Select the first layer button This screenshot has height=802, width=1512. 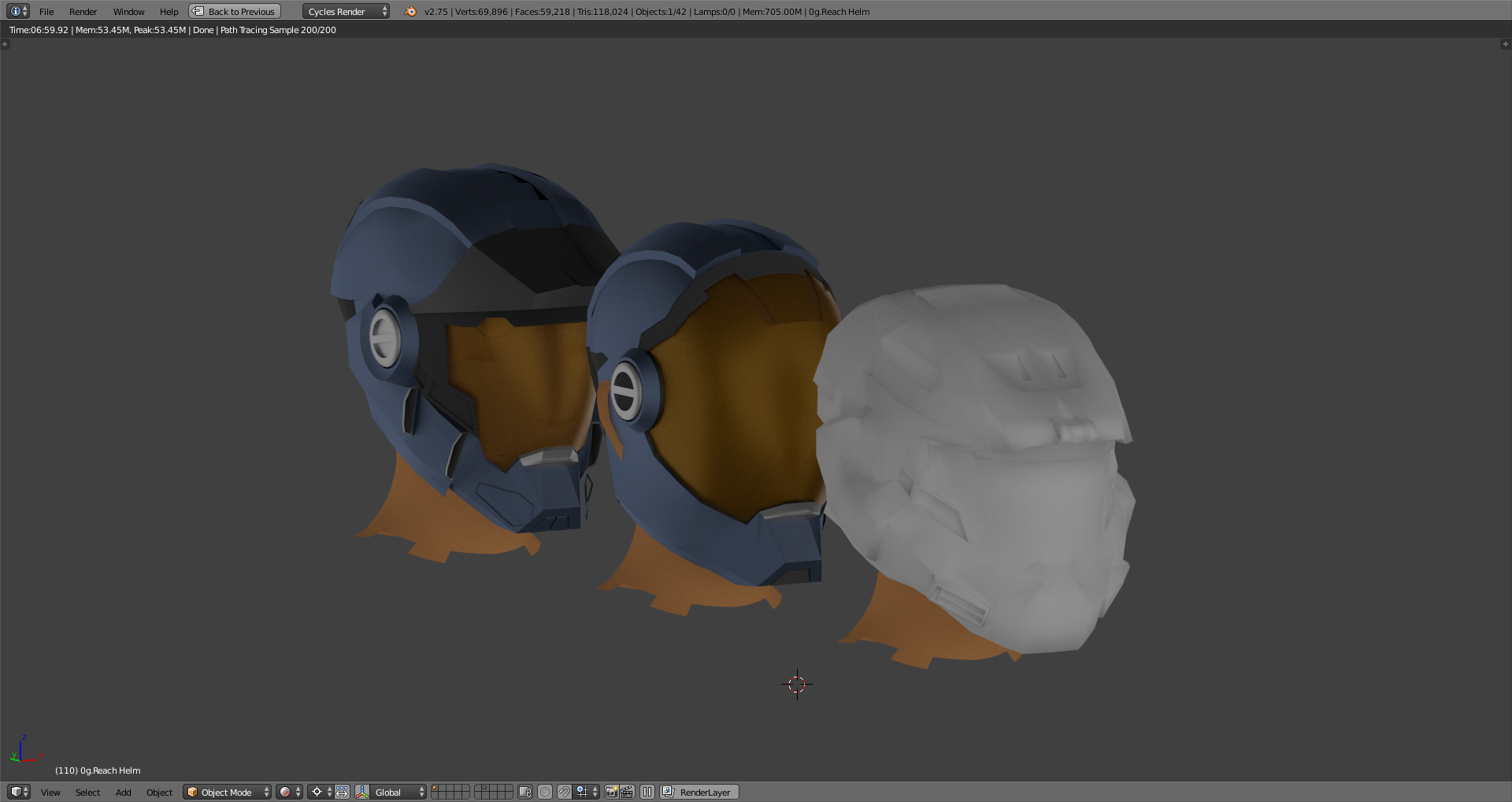(435, 788)
